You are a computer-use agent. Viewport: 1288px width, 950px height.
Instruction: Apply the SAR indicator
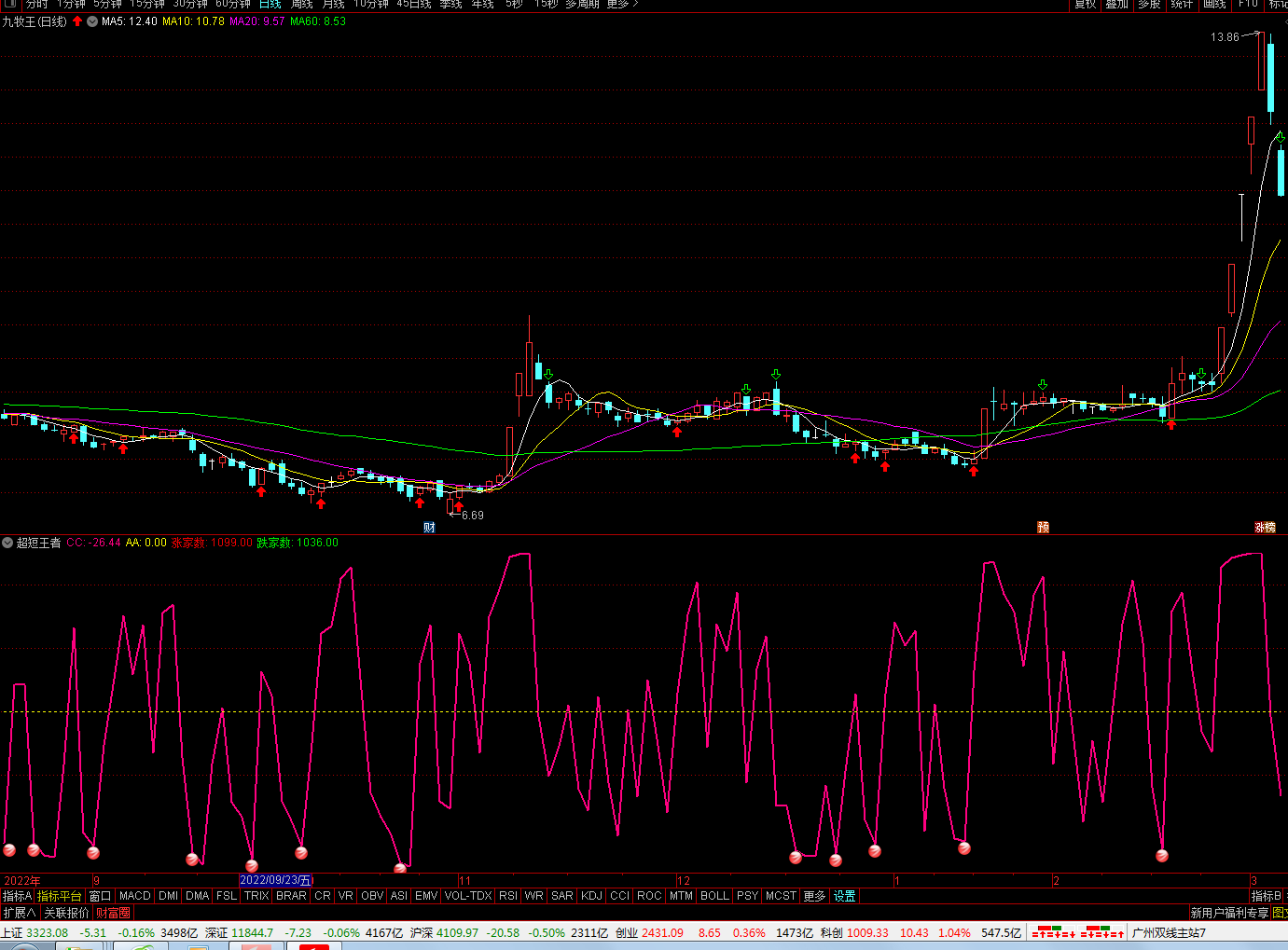tap(562, 896)
